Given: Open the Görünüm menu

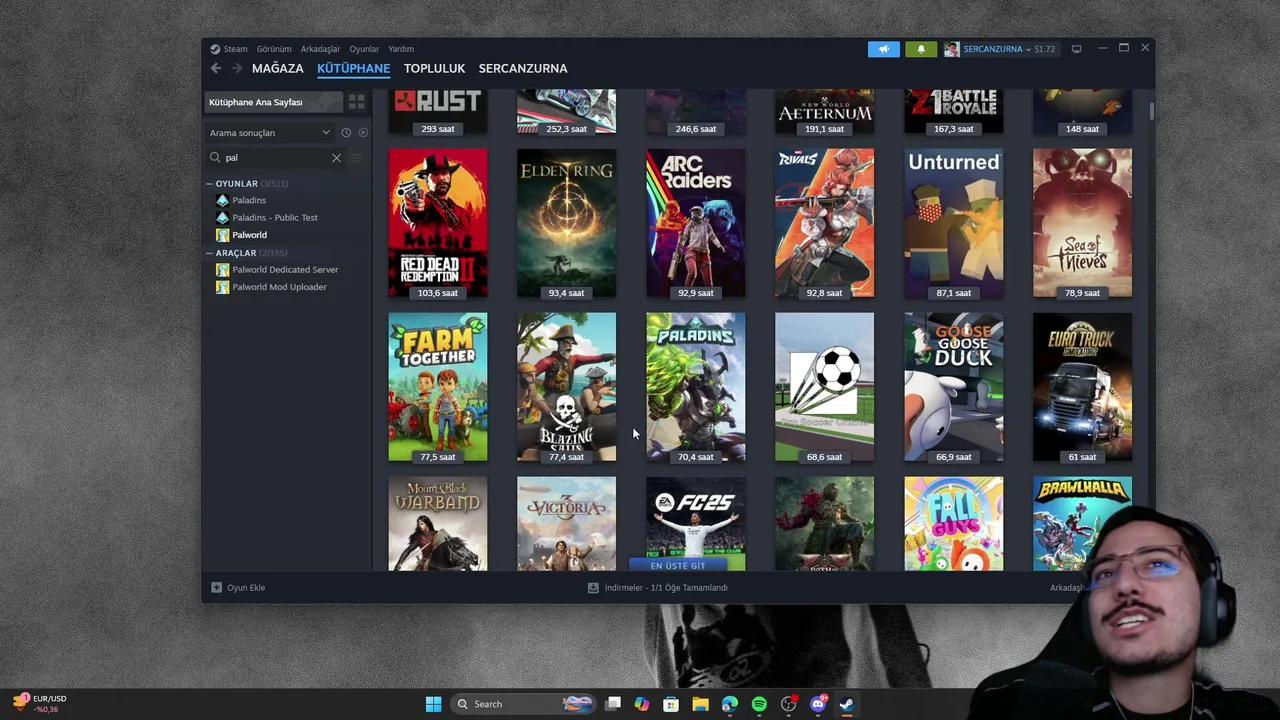Looking at the screenshot, I should pos(274,49).
